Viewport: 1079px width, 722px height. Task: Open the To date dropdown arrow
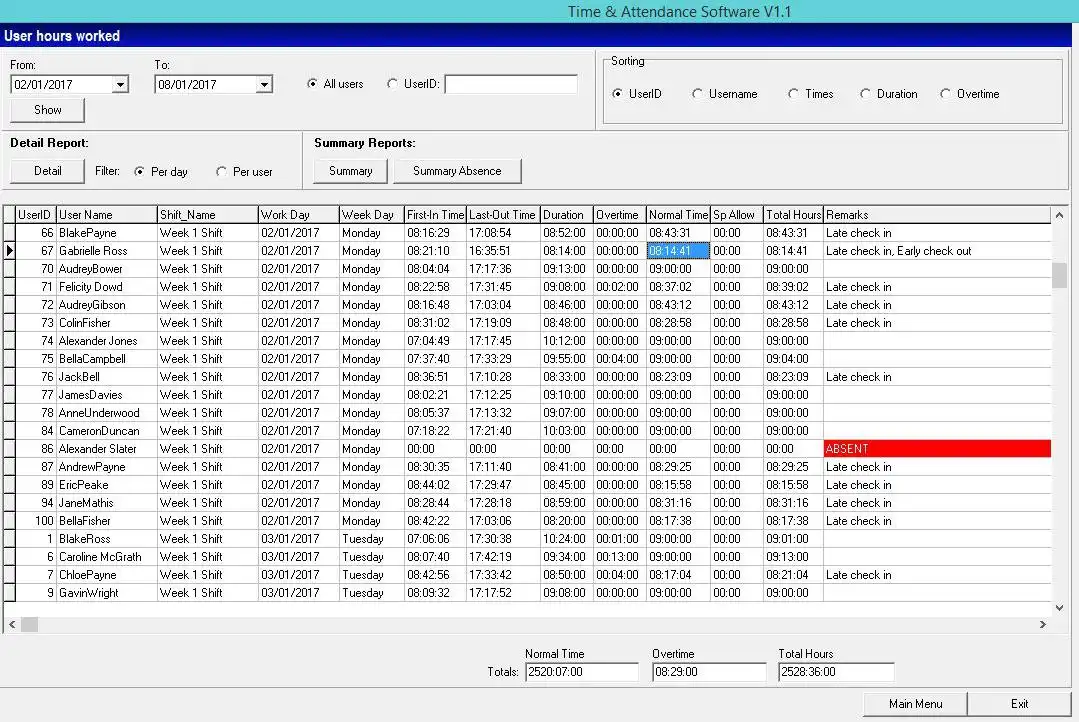point(264,85)
